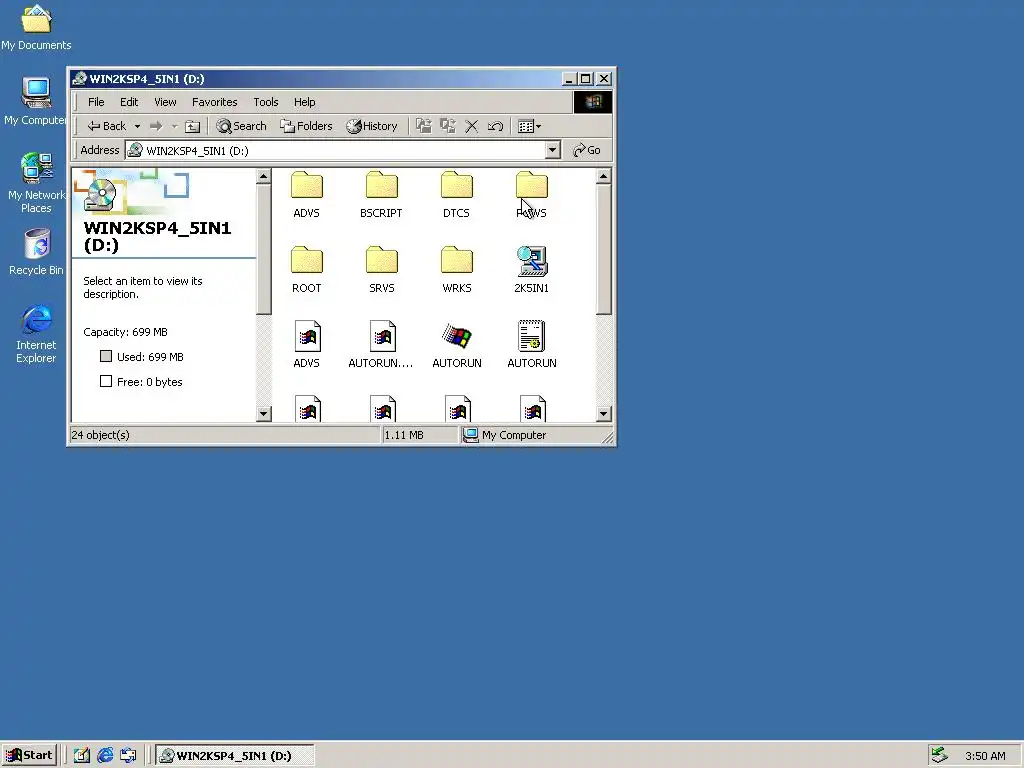Screen dimensions: 1024x768
Task: Click left info pane scroll up arrow
Action: [264, 176]
